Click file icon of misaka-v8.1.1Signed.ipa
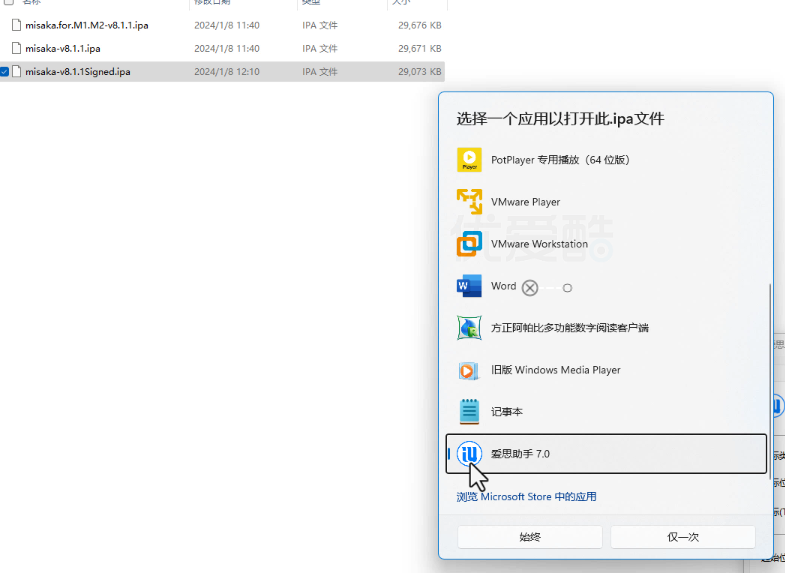The width and height of the screenshot is (785, 573). [x=17, y=72]
